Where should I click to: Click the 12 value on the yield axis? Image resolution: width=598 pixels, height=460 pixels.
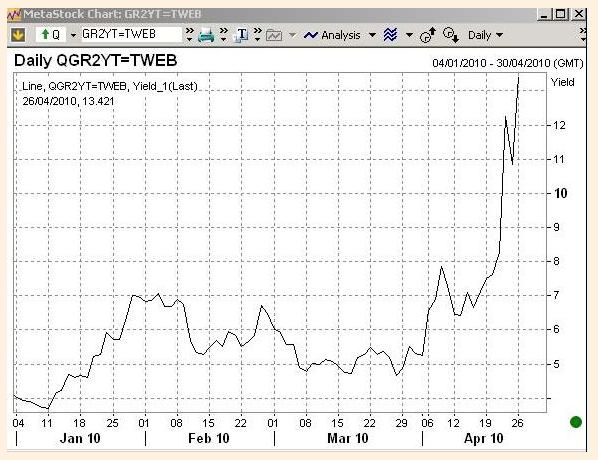pos(559,125)
